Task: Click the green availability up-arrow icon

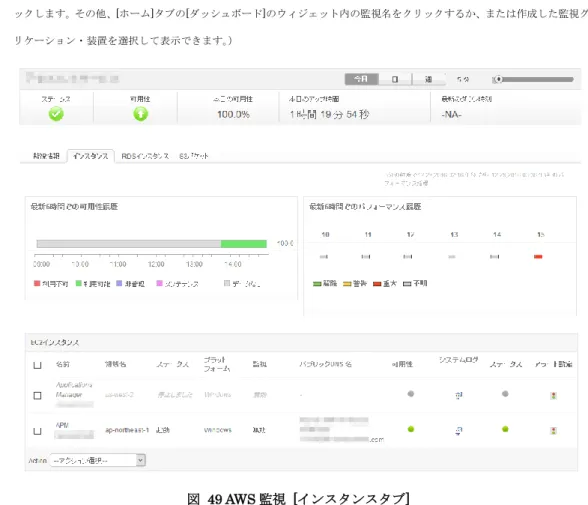Action: click(141, 114)
